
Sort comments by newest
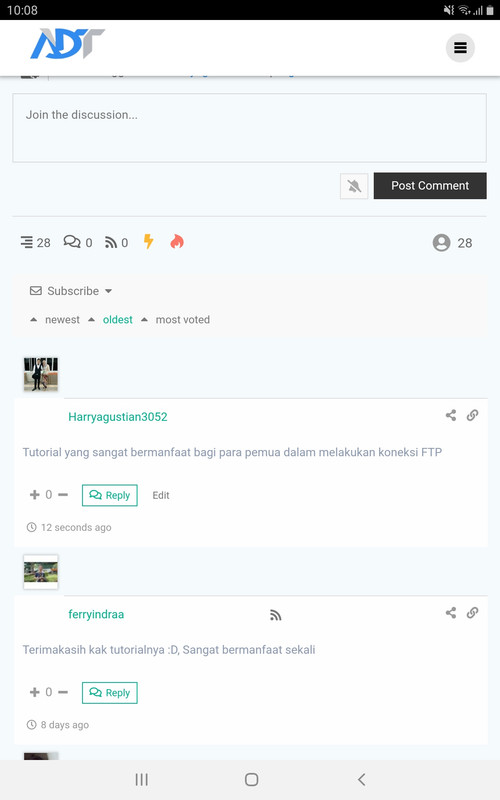[x=62, y=320]
